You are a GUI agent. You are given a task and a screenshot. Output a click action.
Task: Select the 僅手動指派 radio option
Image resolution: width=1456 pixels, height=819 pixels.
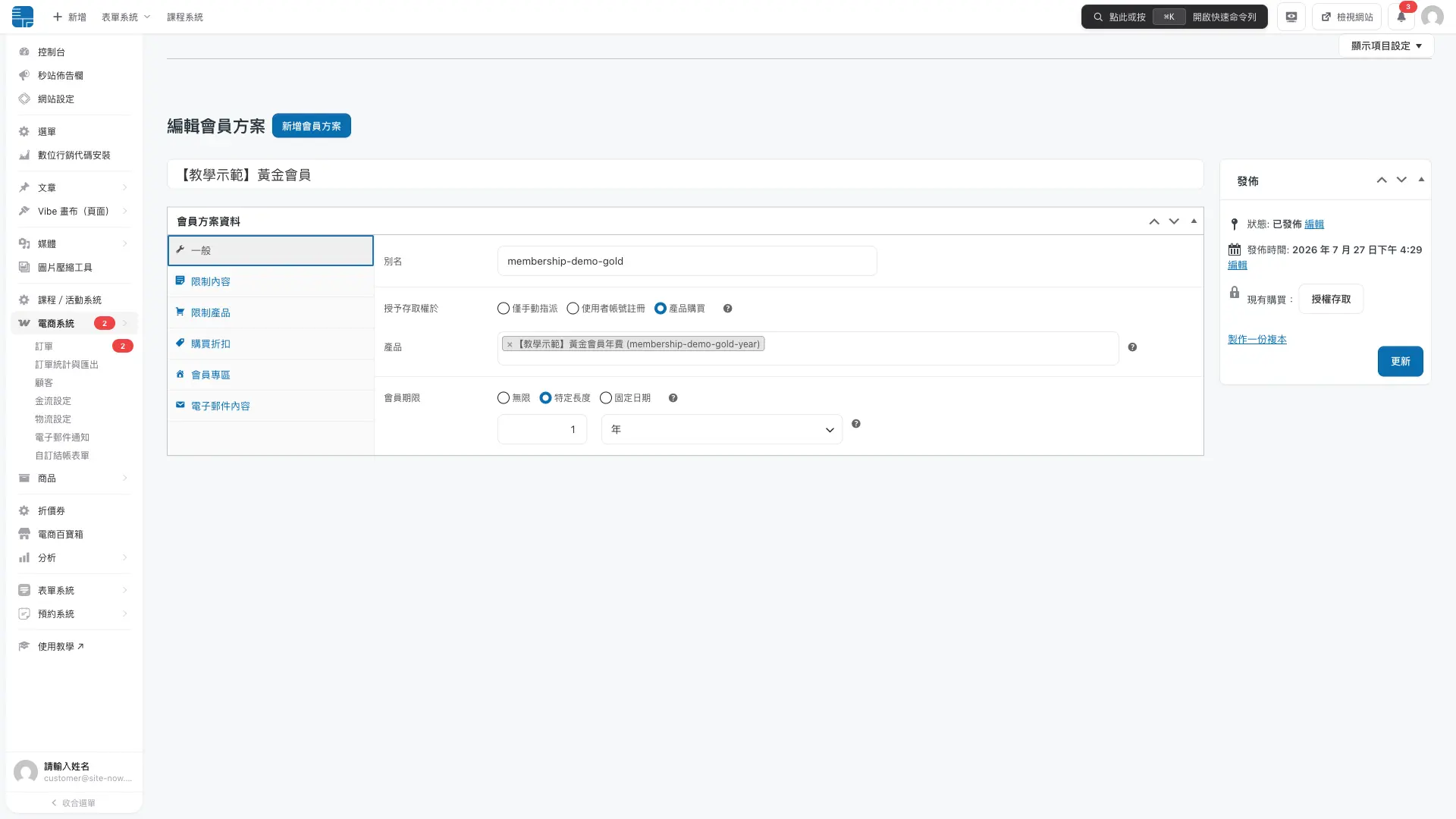504,309
